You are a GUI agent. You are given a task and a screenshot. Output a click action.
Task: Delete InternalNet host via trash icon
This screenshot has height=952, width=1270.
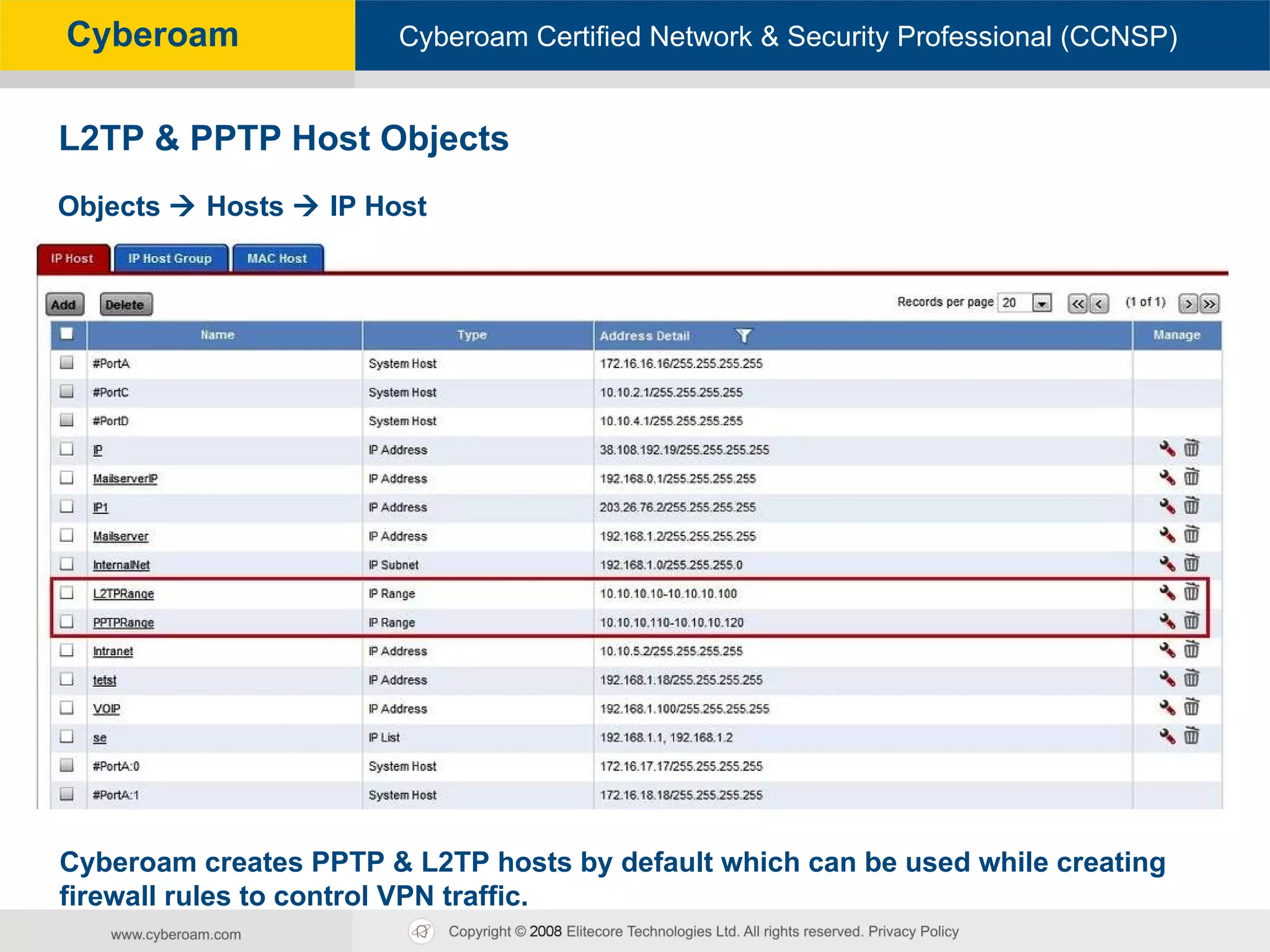[1191, 563]
